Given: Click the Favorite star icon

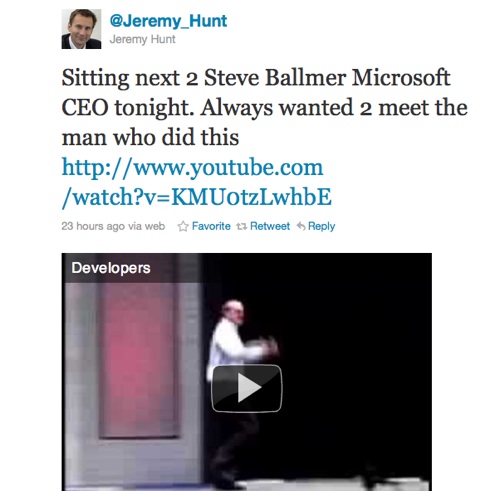Looking at the screenshot, I should pos(183,226).
